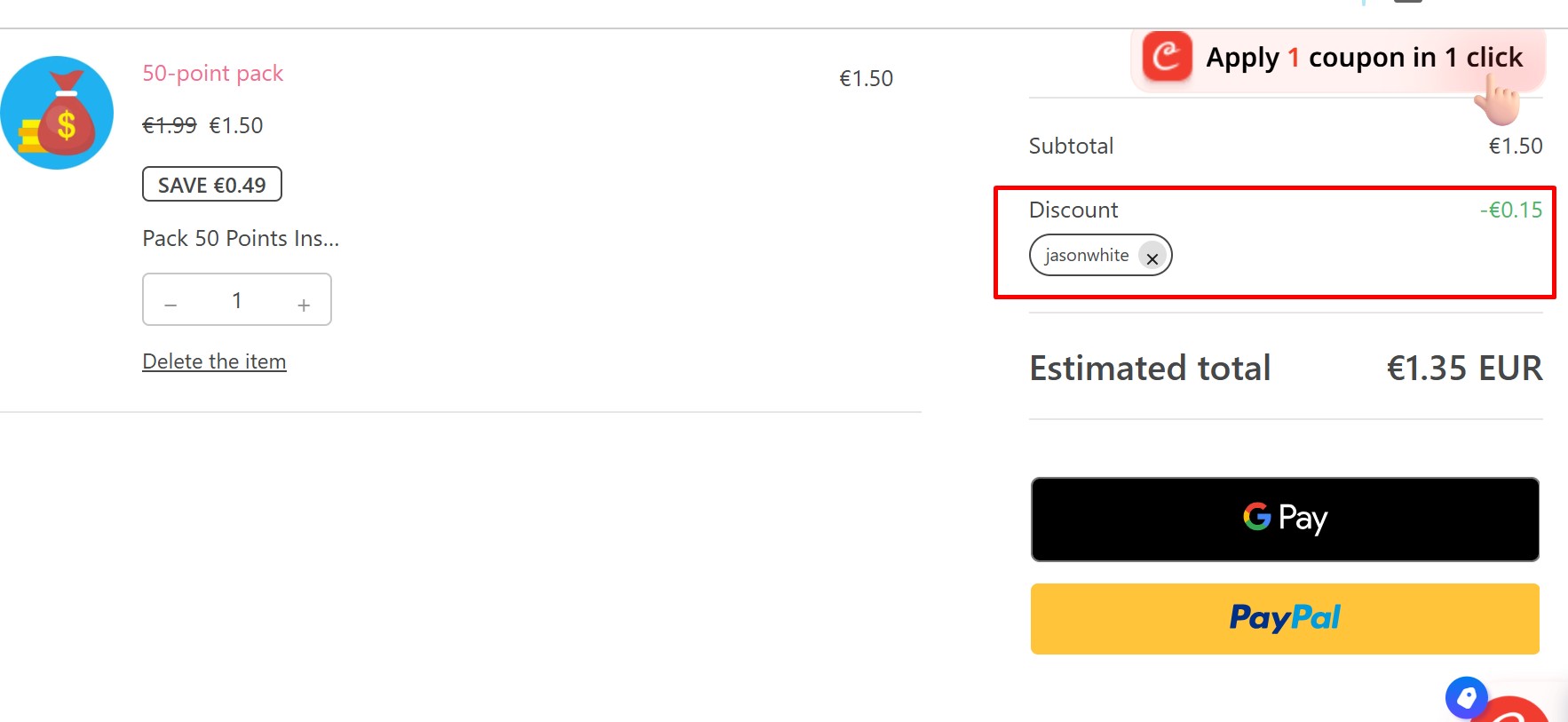This screenshot has height=722, width=1568.
Task: Click the dark browser element at the top
Action: tap(1408, 2)
